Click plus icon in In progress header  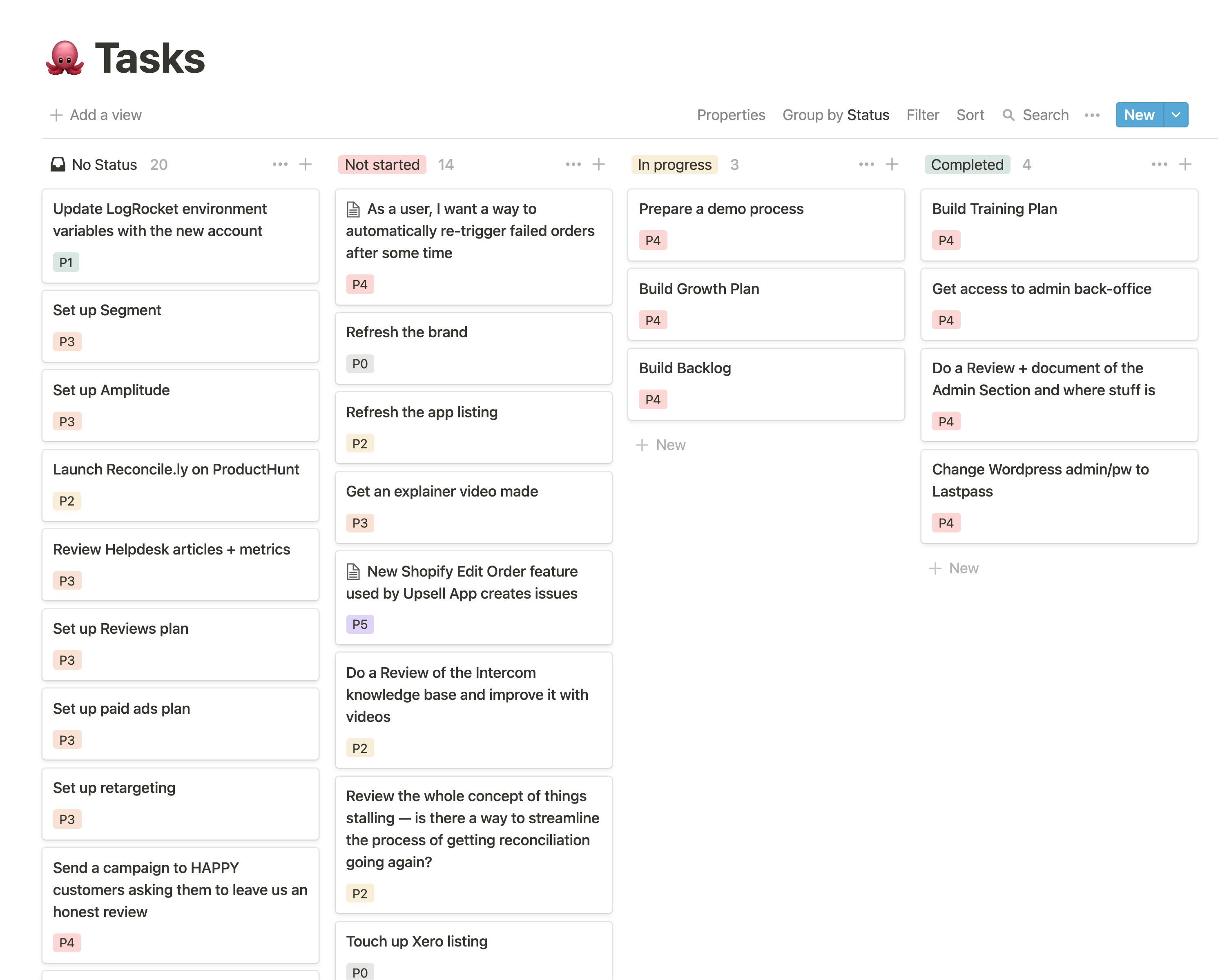coord(892,165)
